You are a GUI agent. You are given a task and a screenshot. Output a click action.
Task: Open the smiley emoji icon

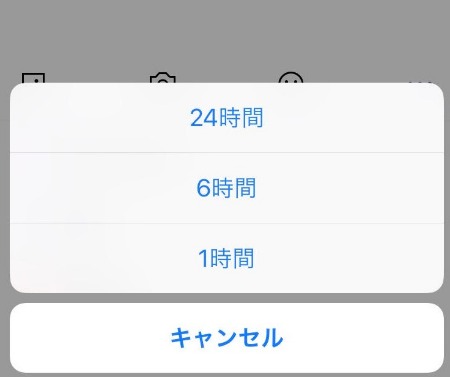tap(291, 78)
